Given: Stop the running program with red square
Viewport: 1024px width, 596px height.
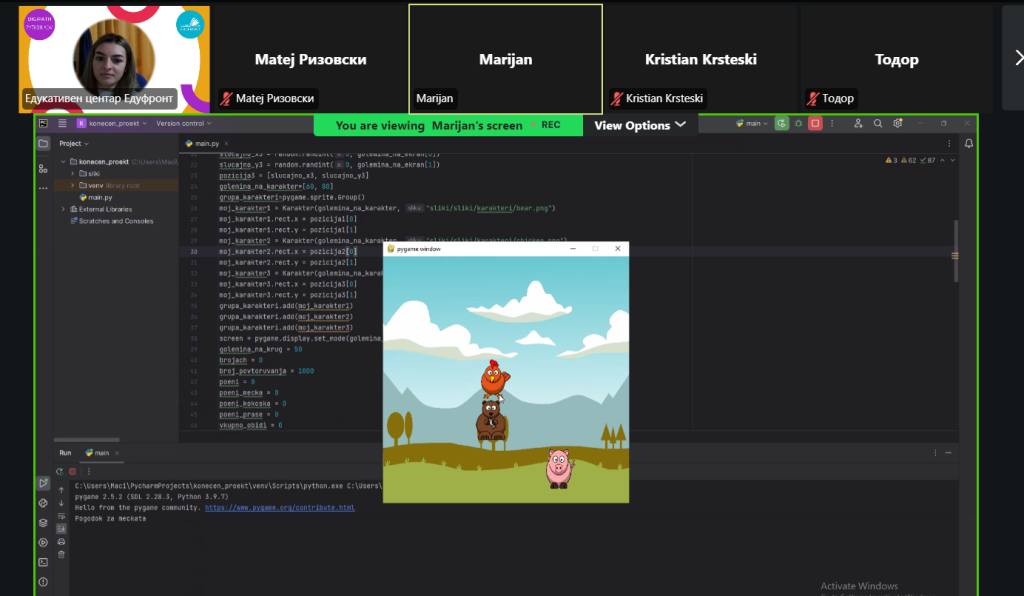Looking at the screenshot, I should (815, 123).
